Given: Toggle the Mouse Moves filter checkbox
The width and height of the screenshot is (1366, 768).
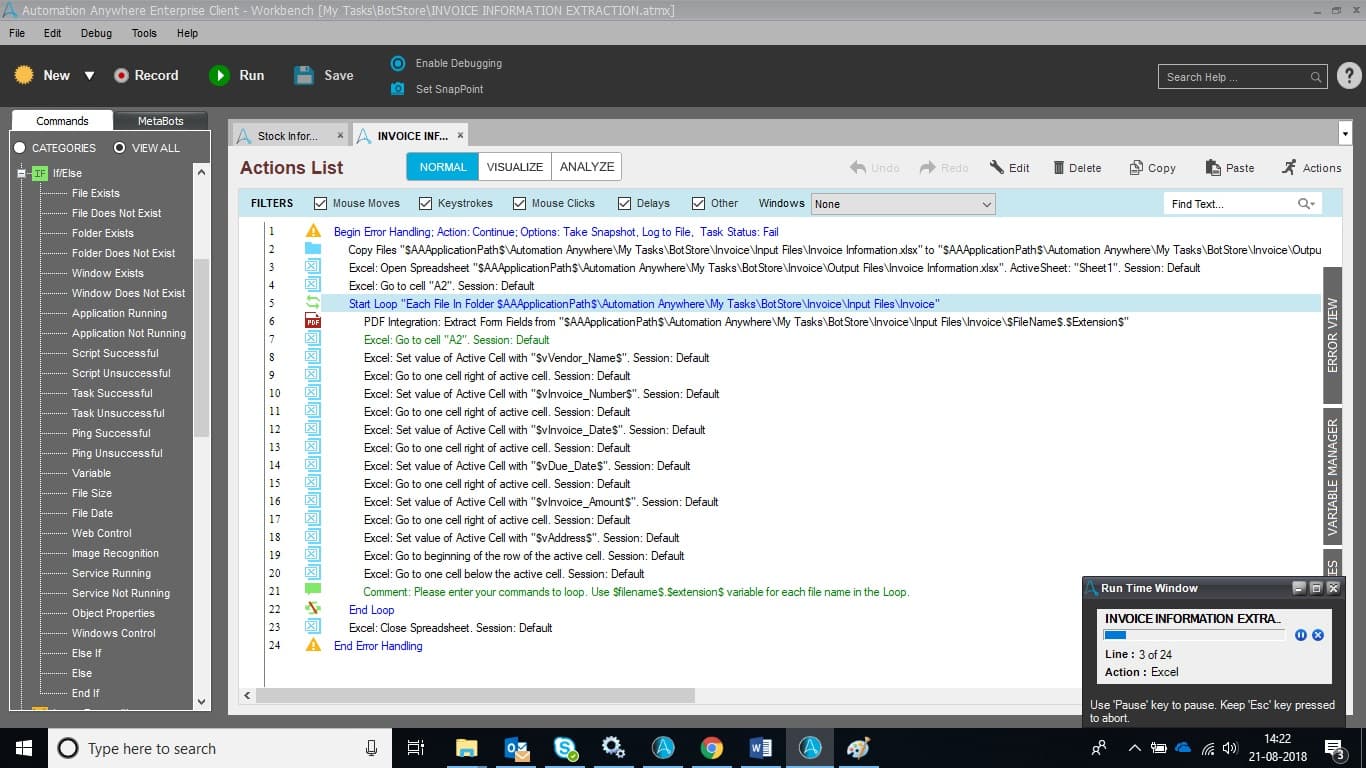Looking at the screenshot, I should (320, 203).
